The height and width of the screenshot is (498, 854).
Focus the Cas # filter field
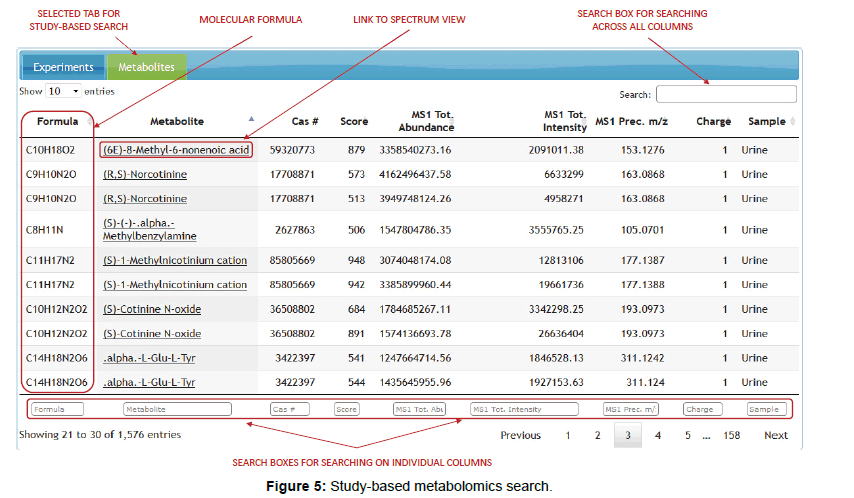[289, 409]
